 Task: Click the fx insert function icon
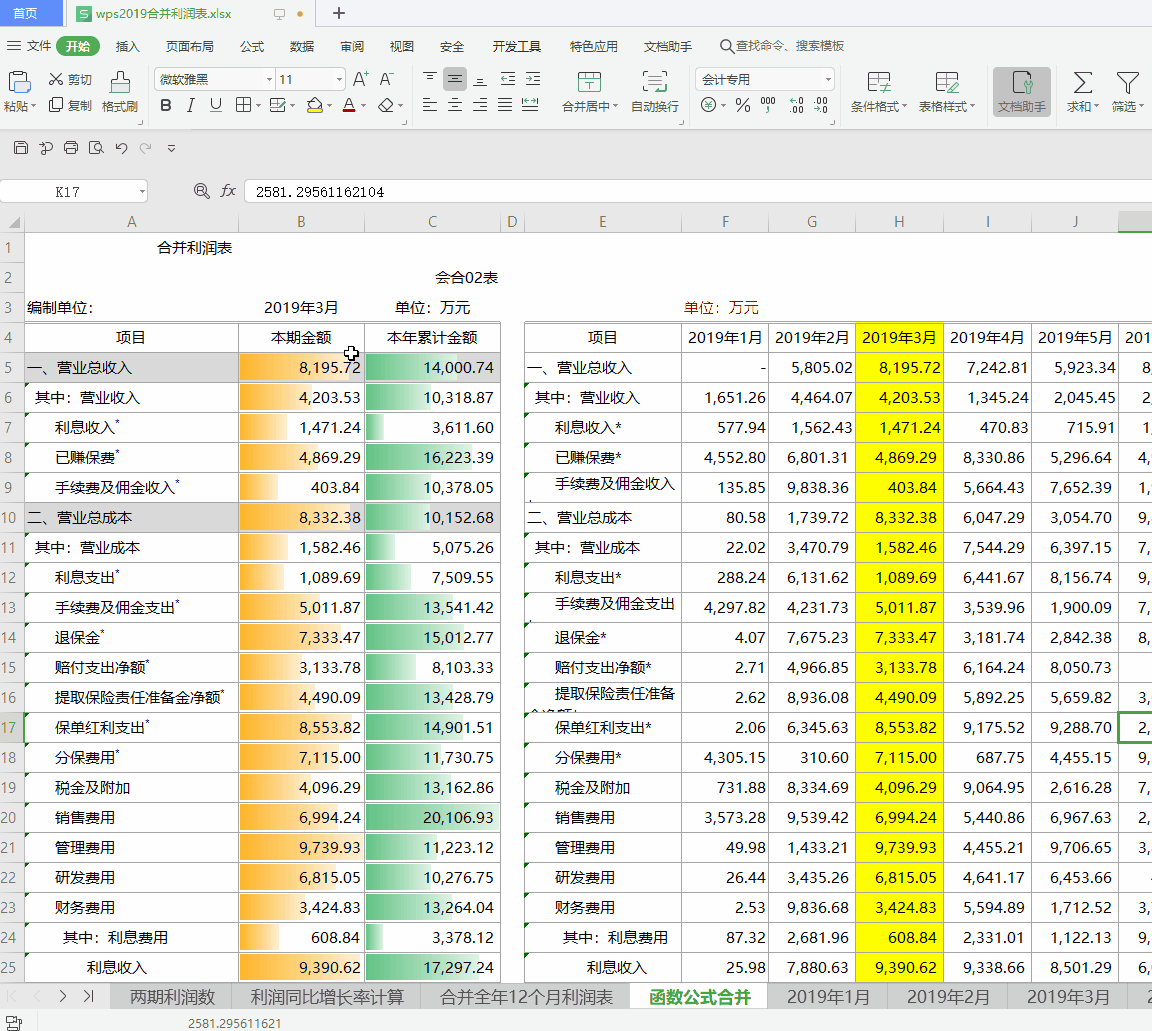[228, 191]
